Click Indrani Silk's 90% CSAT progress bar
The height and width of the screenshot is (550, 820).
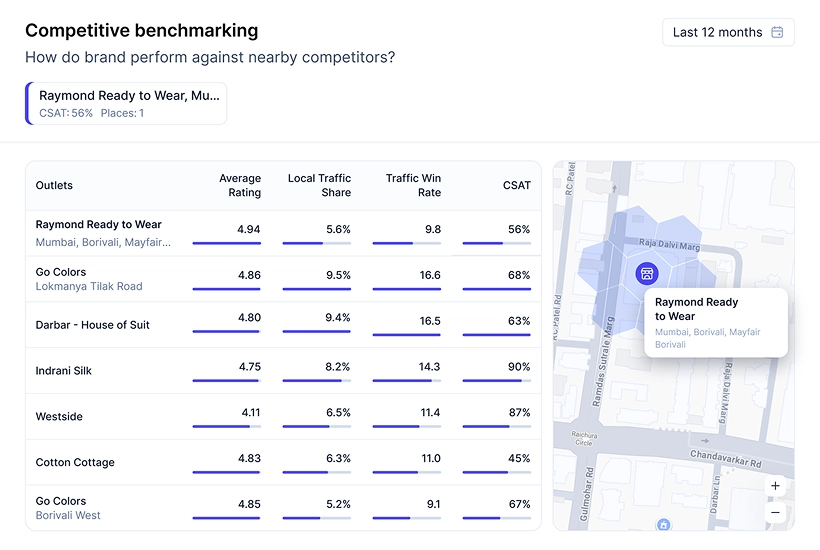click(496, 381)
